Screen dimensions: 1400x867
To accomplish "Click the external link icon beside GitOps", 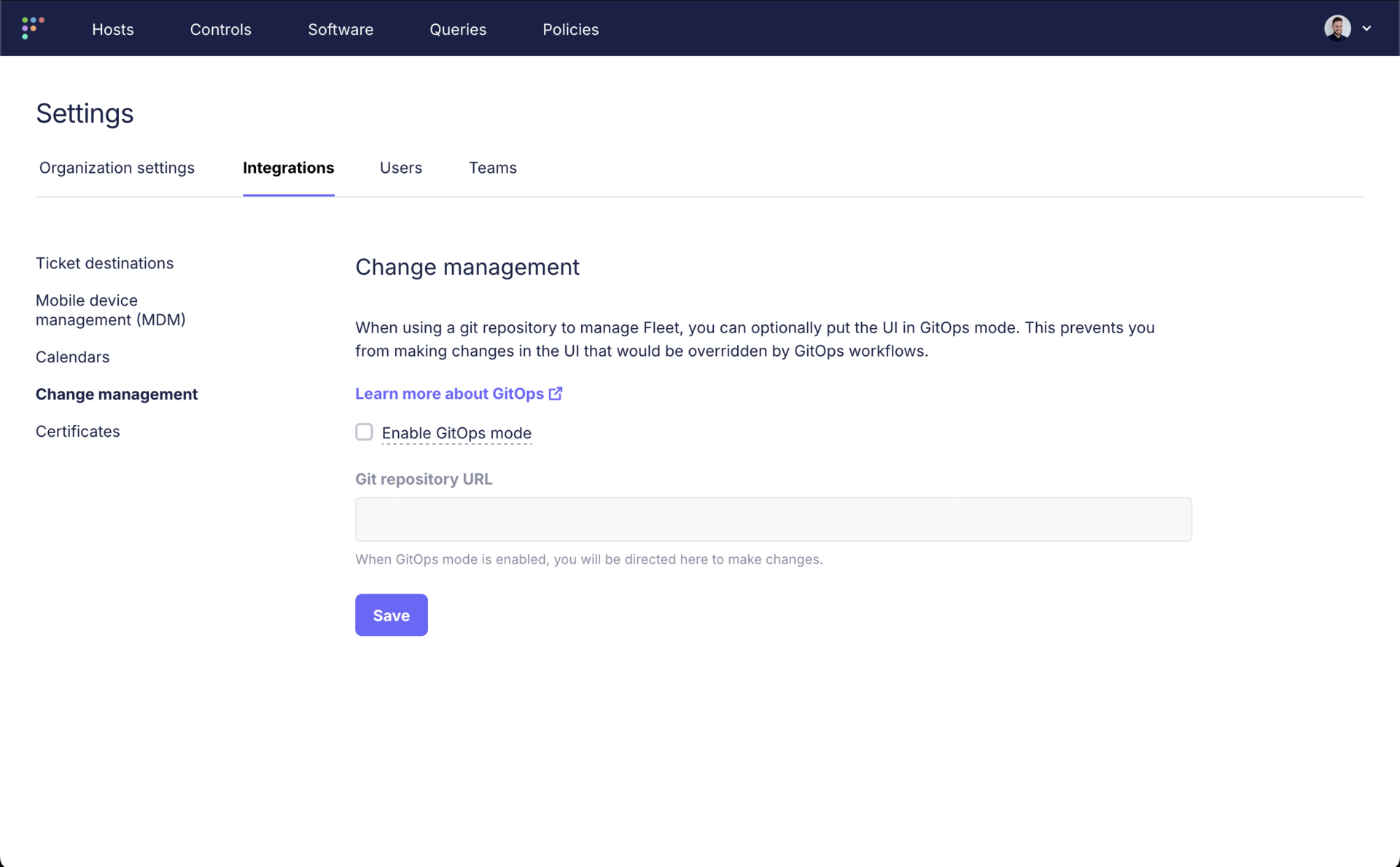I will [556, 394].
